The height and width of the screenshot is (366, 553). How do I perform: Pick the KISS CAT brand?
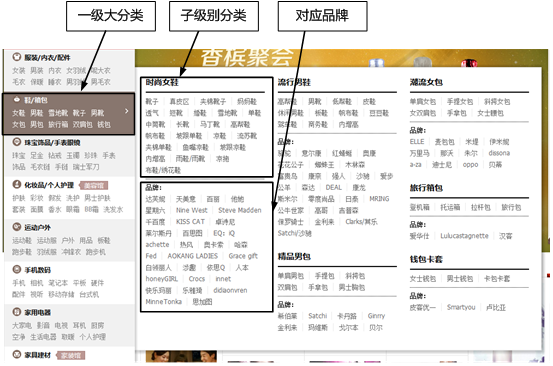coord(190,222)
